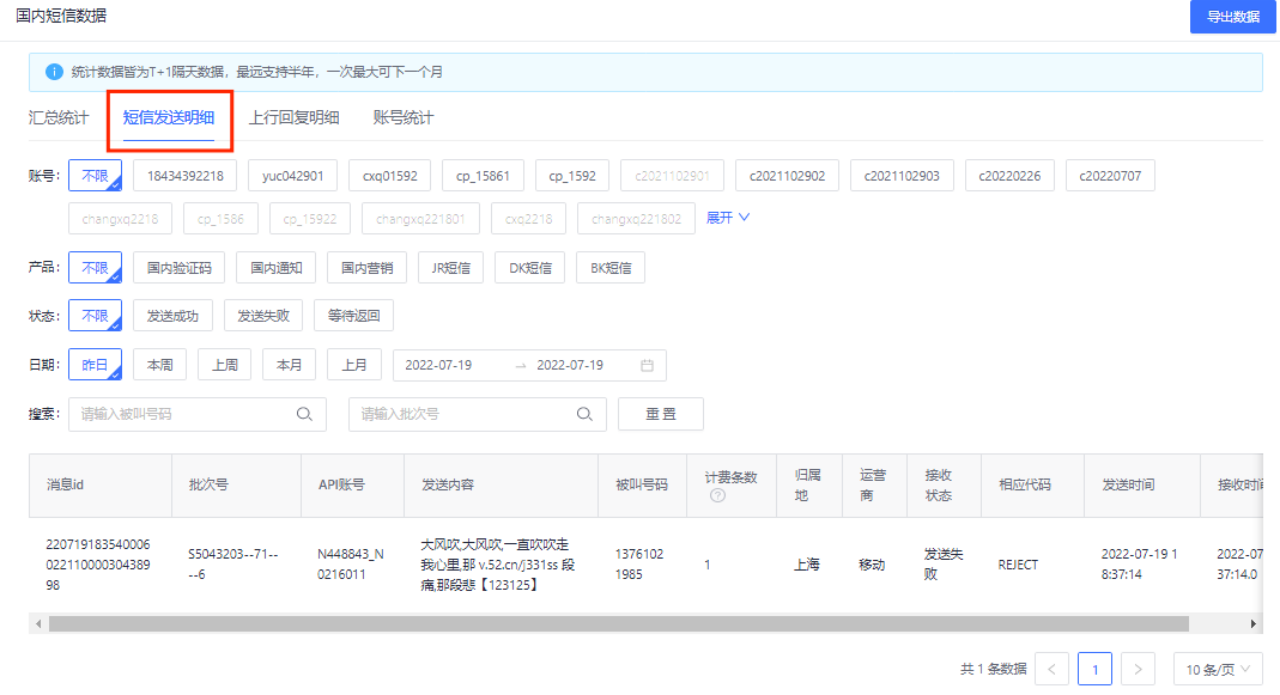Select 上月 date range
Screen dimensions: 1280x695
[x=354, y=365]
